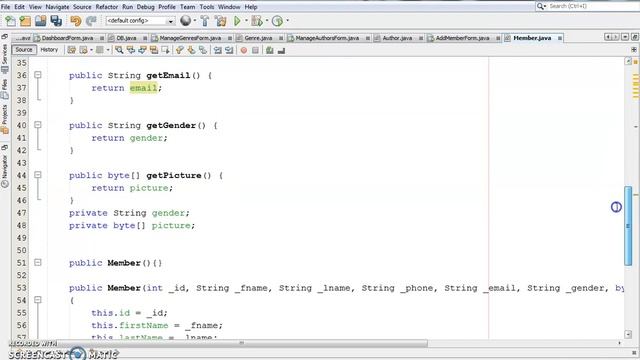Run the project with green play icon
640x360 pixels.
tap(237, 21)
